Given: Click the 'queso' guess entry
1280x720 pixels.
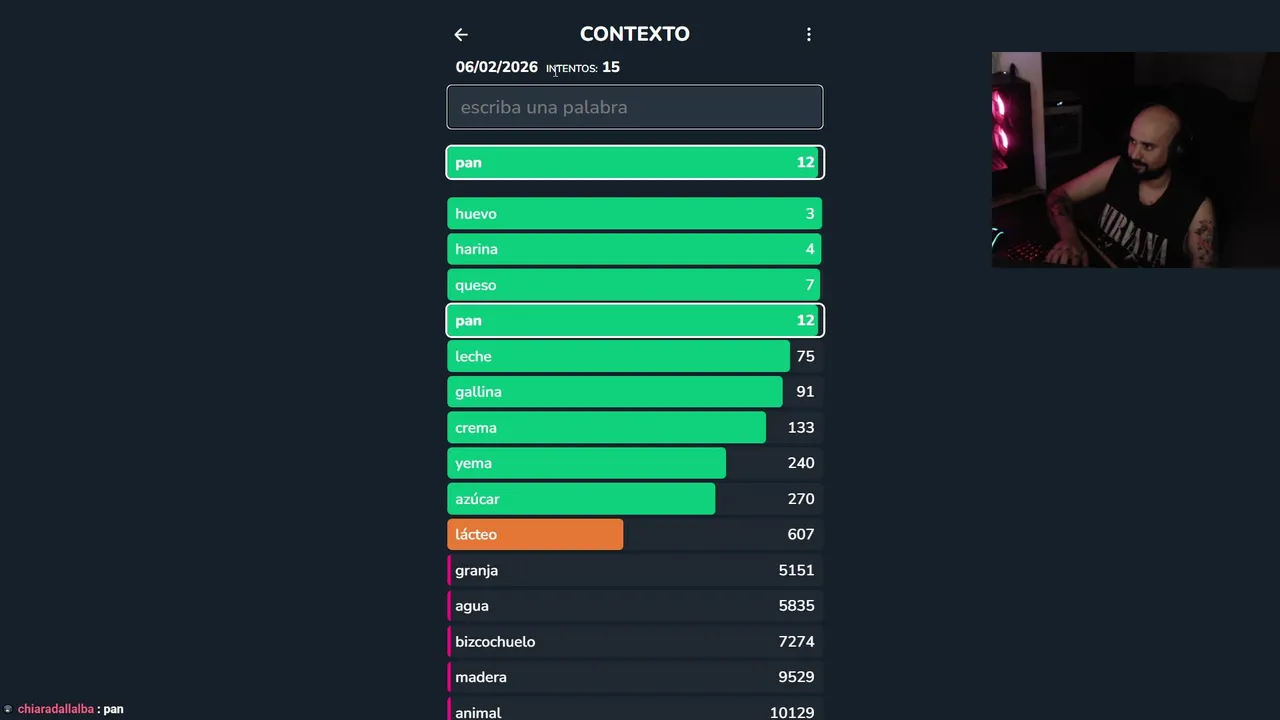Looking at the screenshot, I should 635,285.
